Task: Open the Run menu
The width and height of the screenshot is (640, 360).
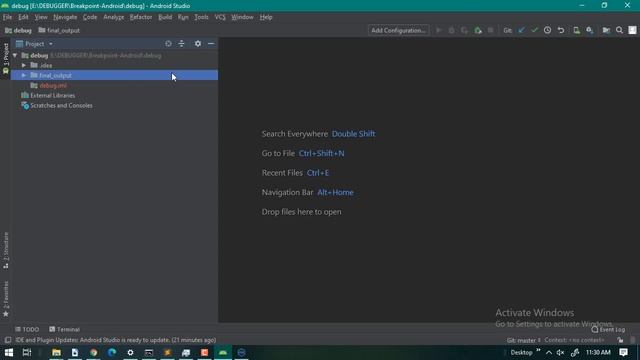Action: (x=183, y=17)
